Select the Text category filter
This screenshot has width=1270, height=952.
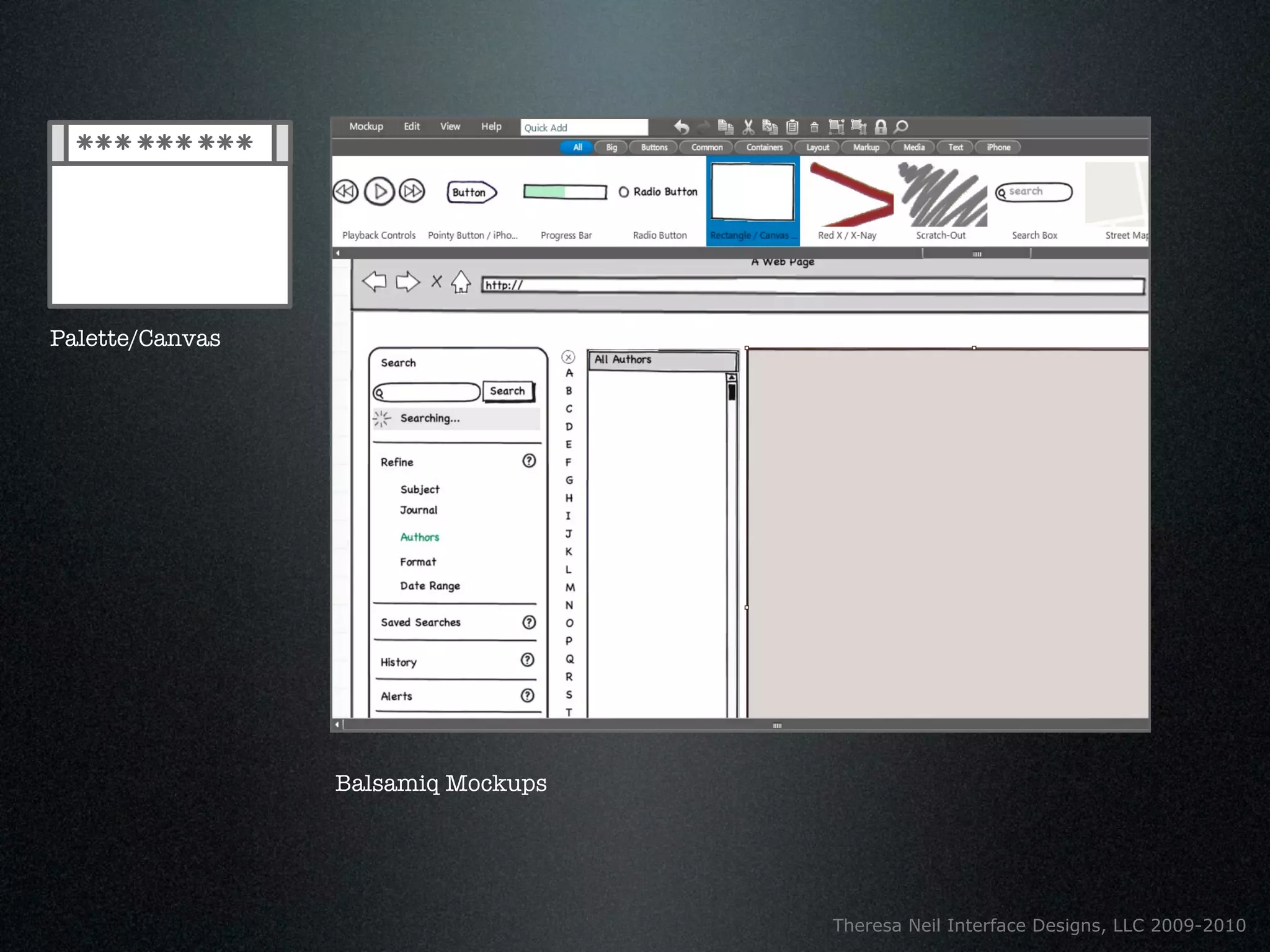[955, 148]
